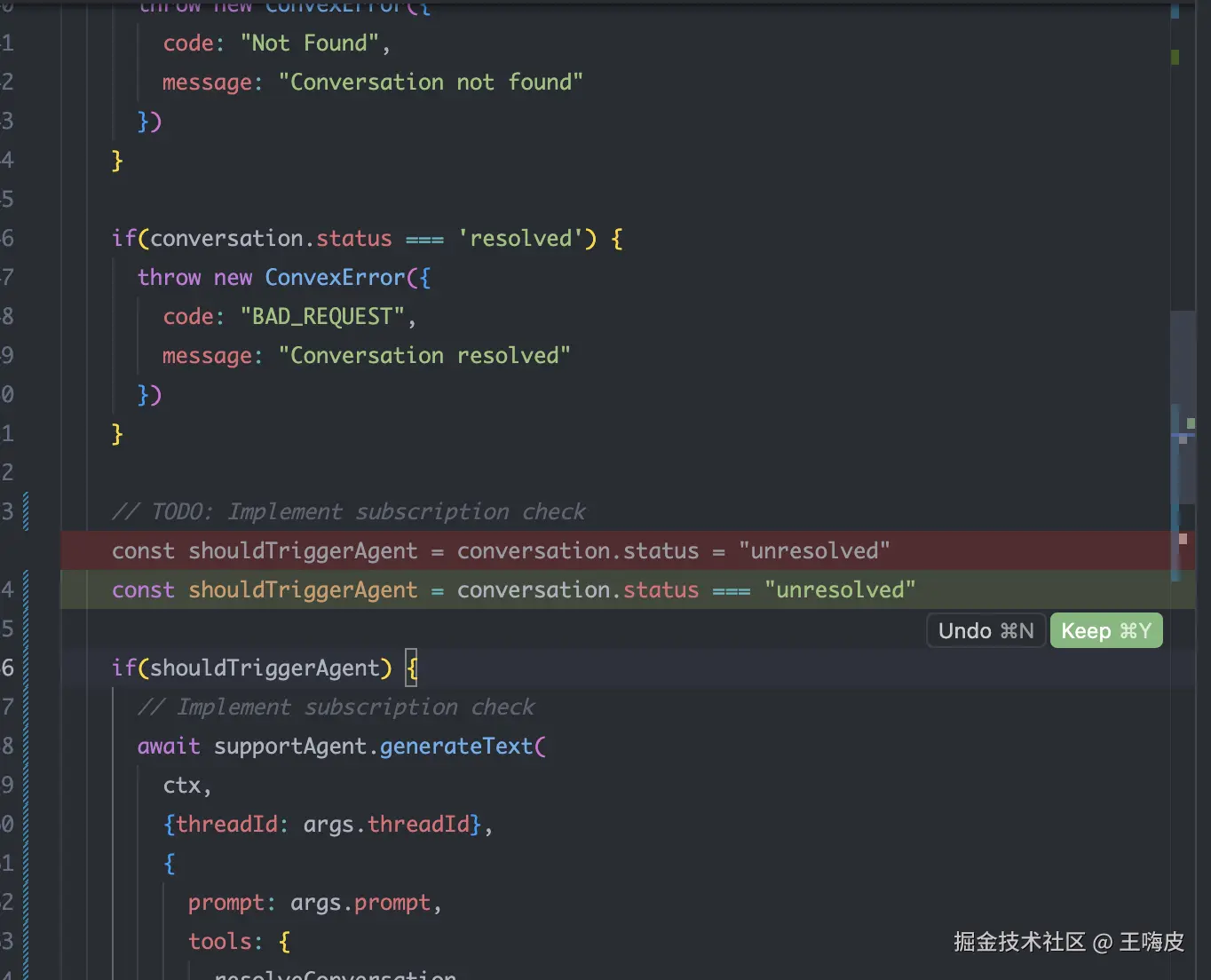Click the "Not Found" code string

310,43
